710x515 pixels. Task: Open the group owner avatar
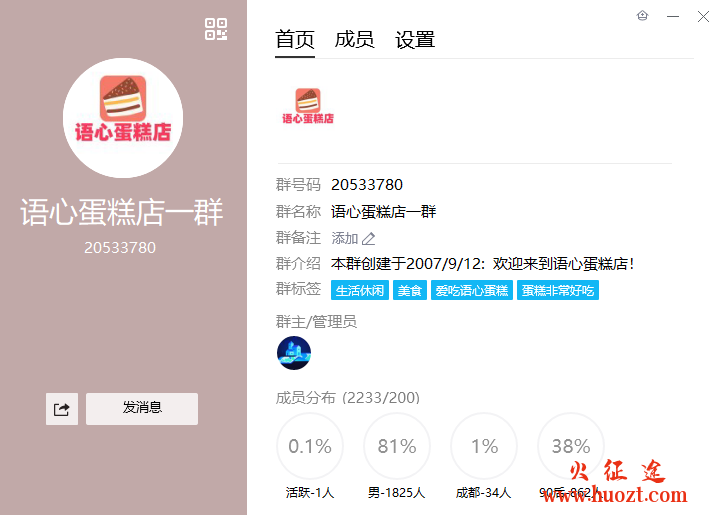point(294,353)
